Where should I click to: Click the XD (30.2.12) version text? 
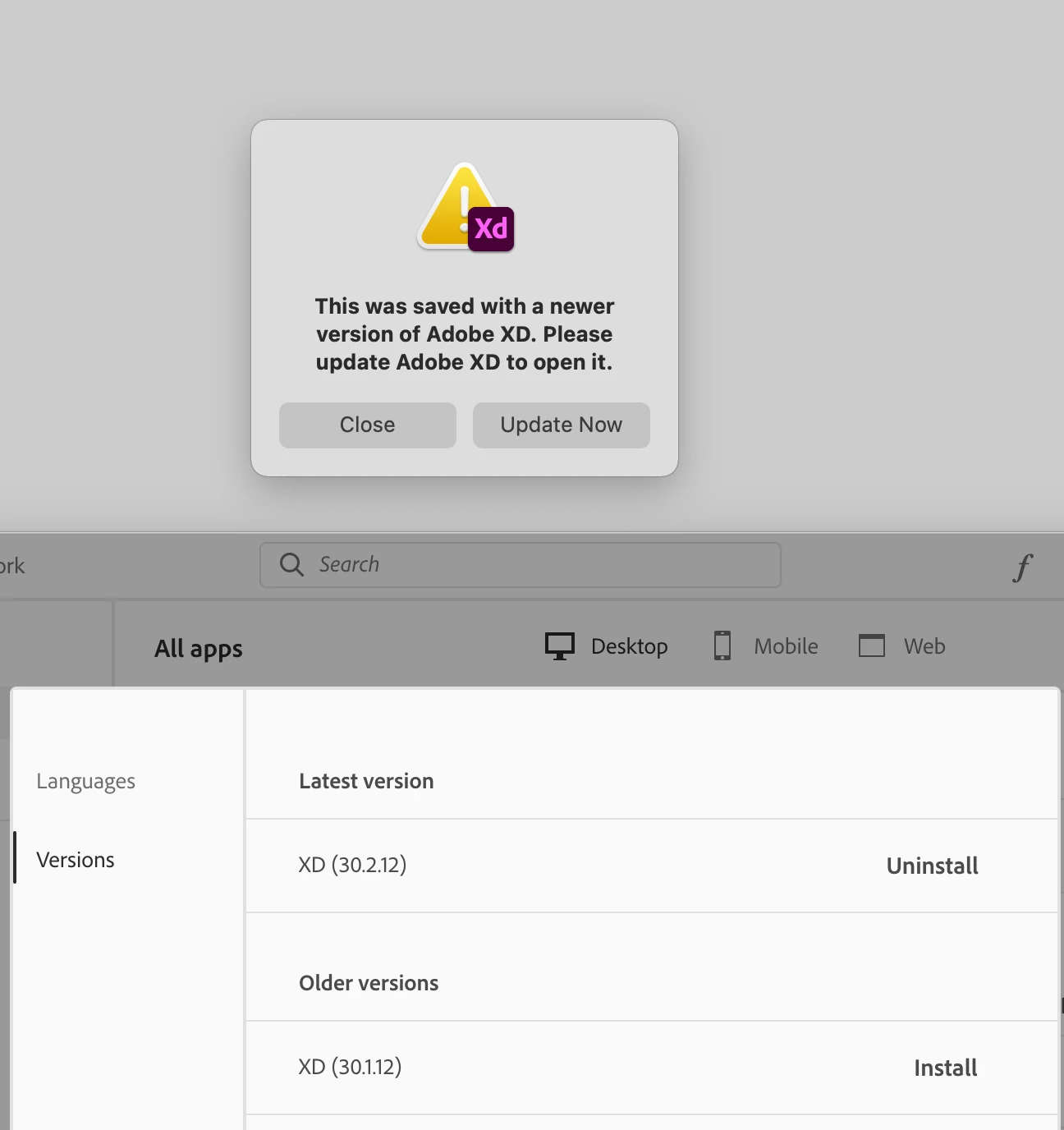352,865
